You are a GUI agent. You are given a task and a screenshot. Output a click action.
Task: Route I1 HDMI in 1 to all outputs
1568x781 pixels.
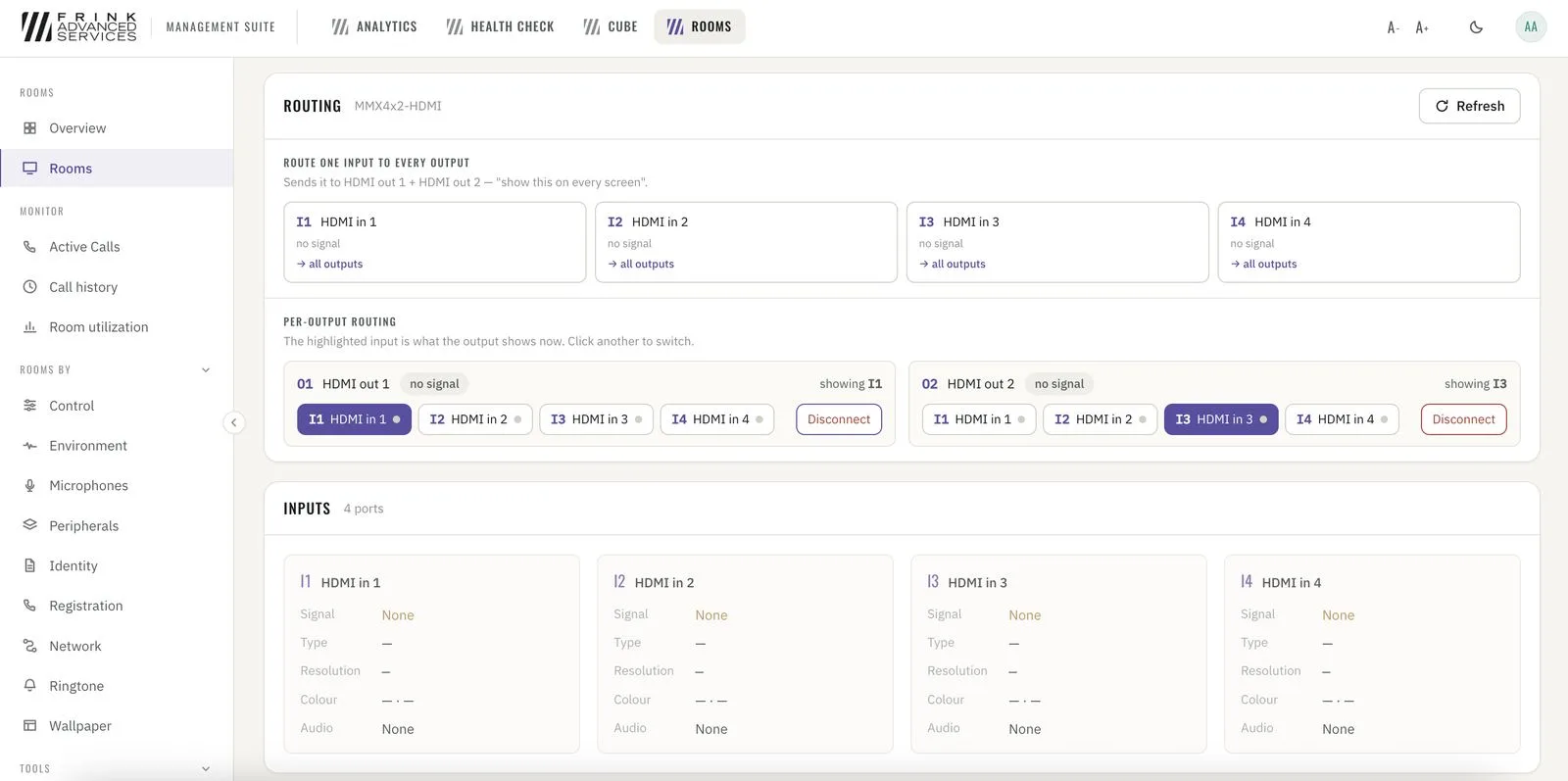(435, 242)
